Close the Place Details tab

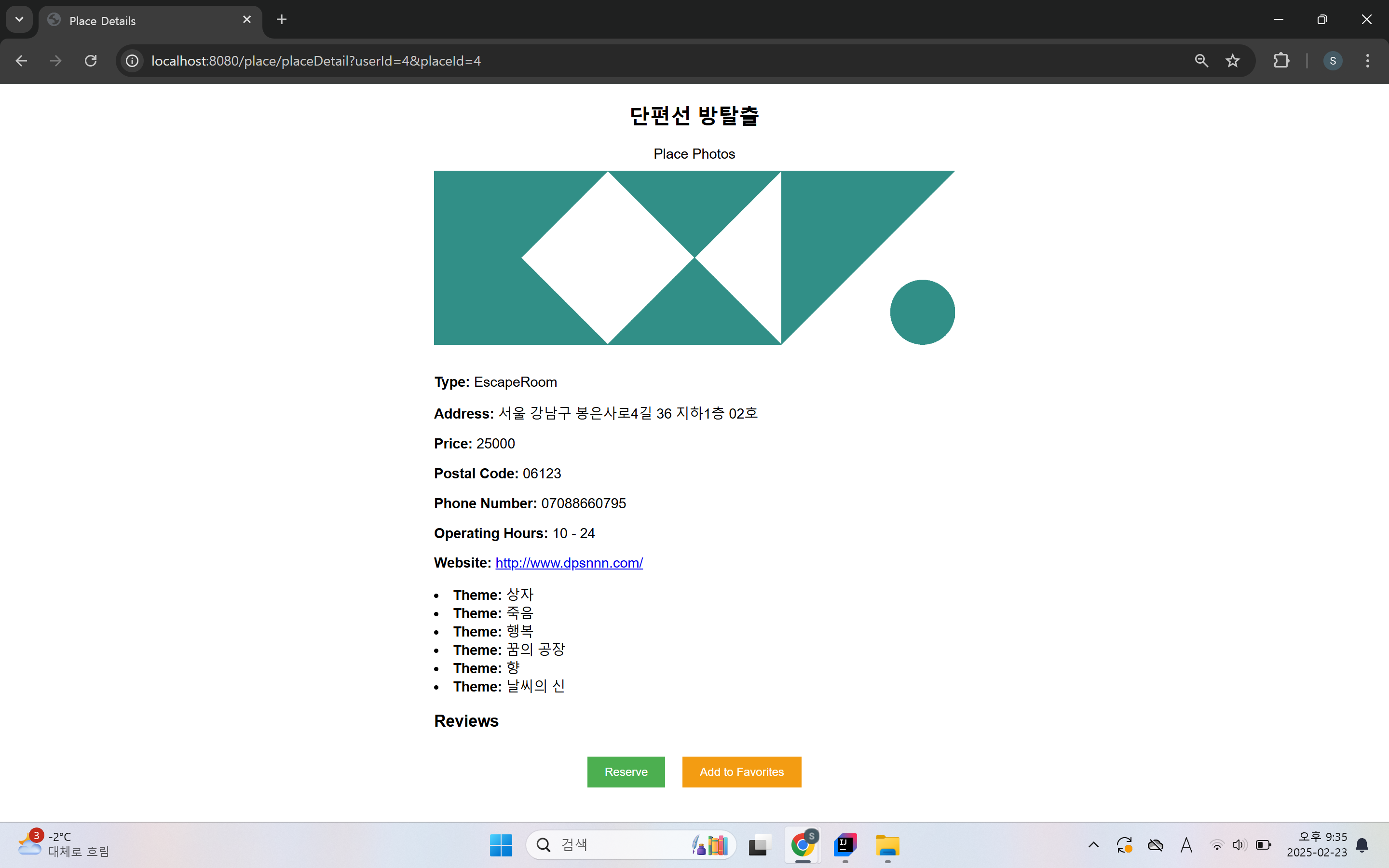(x=247, y=19)
